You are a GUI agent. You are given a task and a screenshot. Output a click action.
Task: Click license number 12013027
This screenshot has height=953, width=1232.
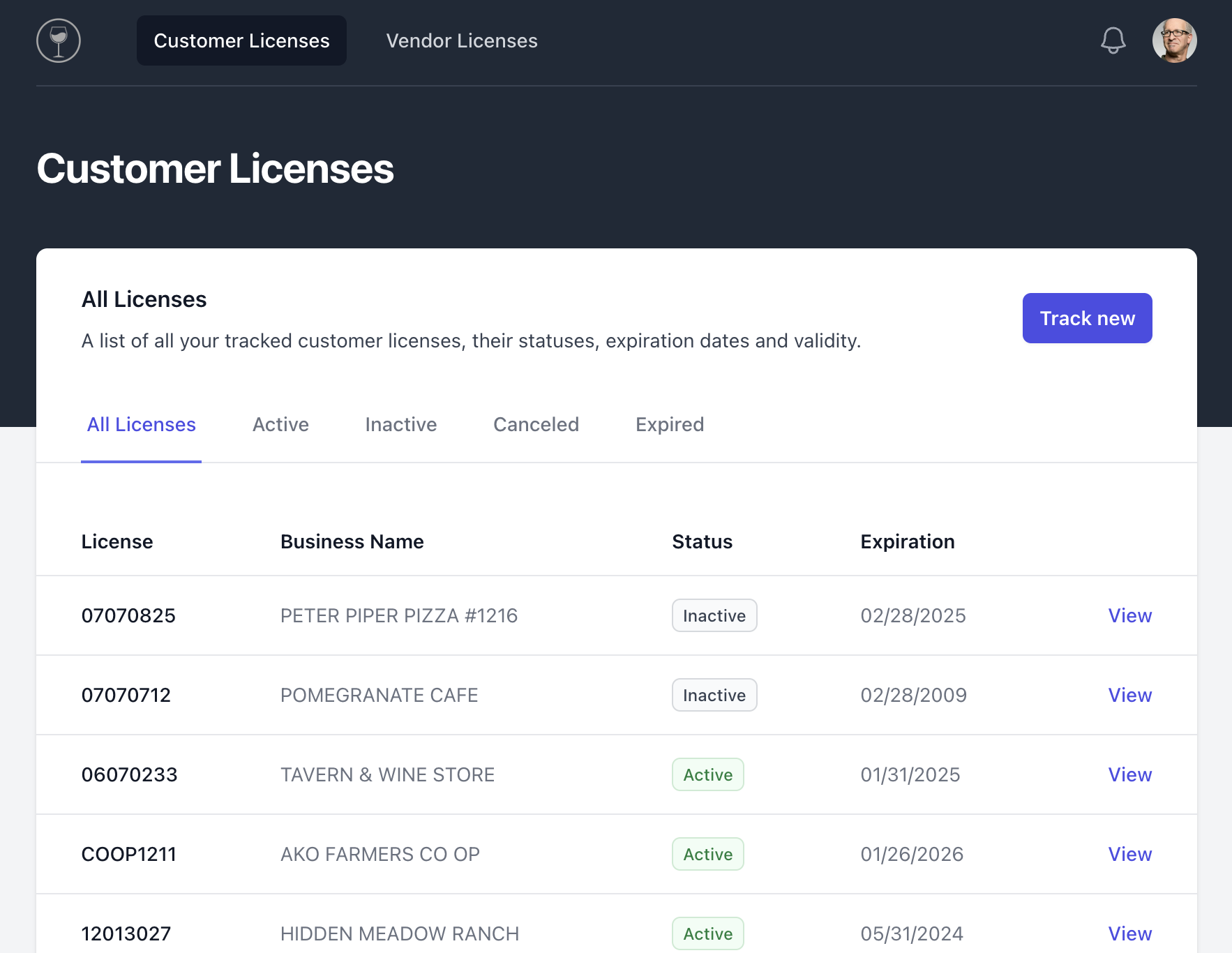click(126, 933)
